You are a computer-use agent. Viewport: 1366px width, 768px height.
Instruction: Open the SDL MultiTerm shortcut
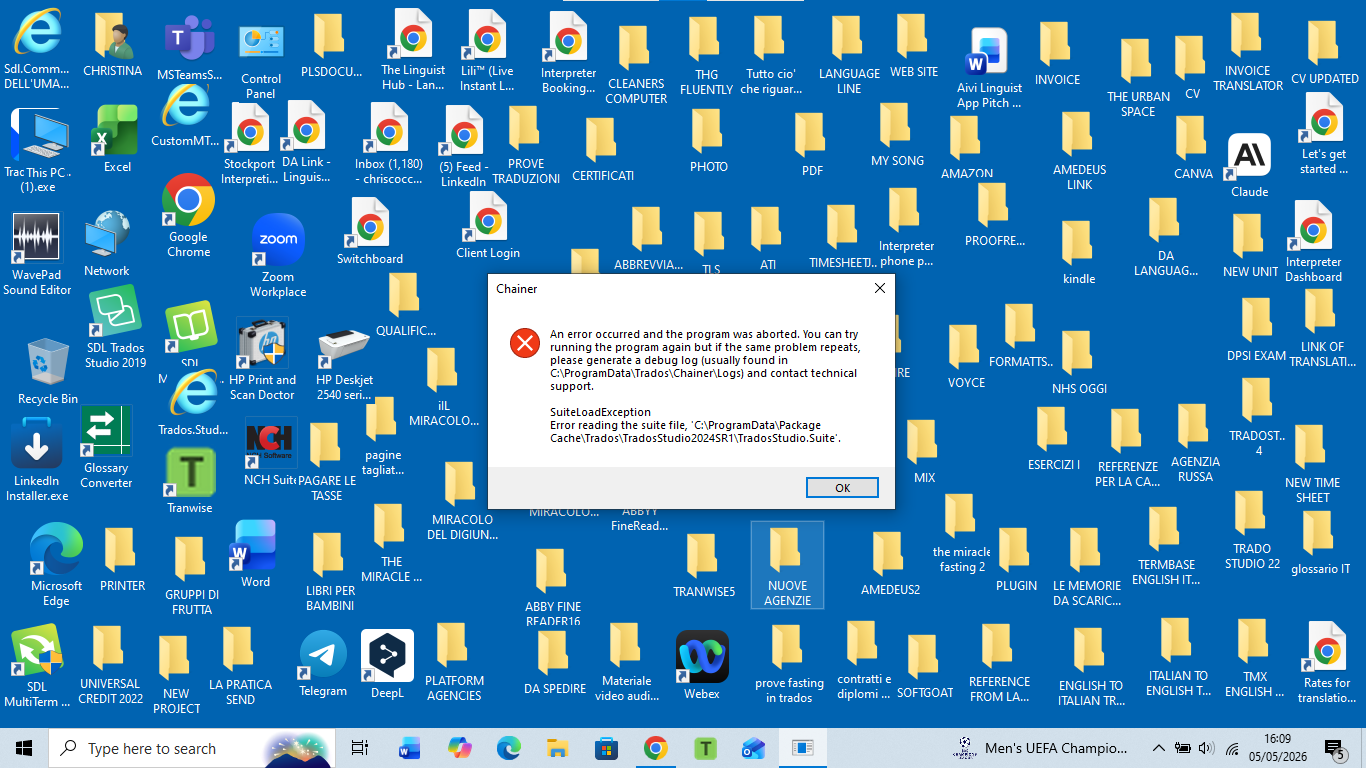coord(37,666)
